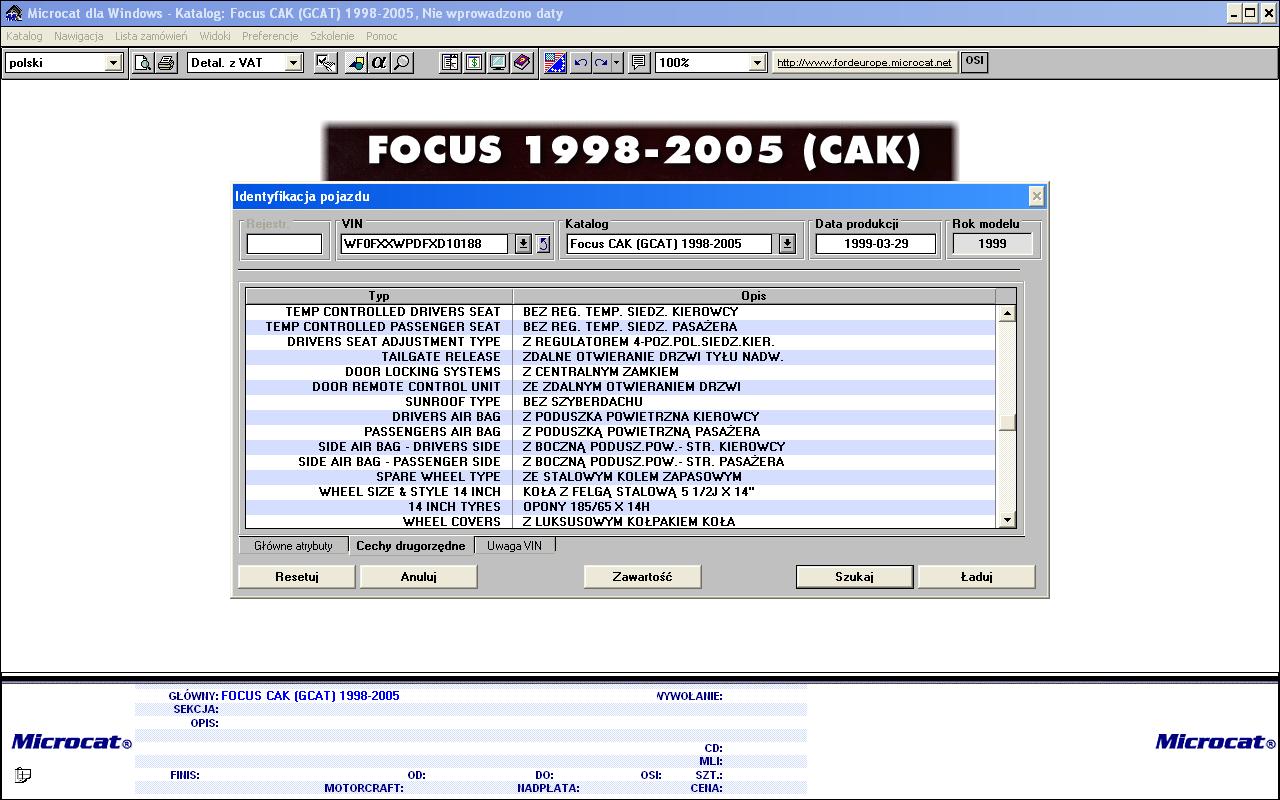Select the TAILGATE RELEASE row
The width and height of the screenshot is (1280, 800).
pos(621,357)
